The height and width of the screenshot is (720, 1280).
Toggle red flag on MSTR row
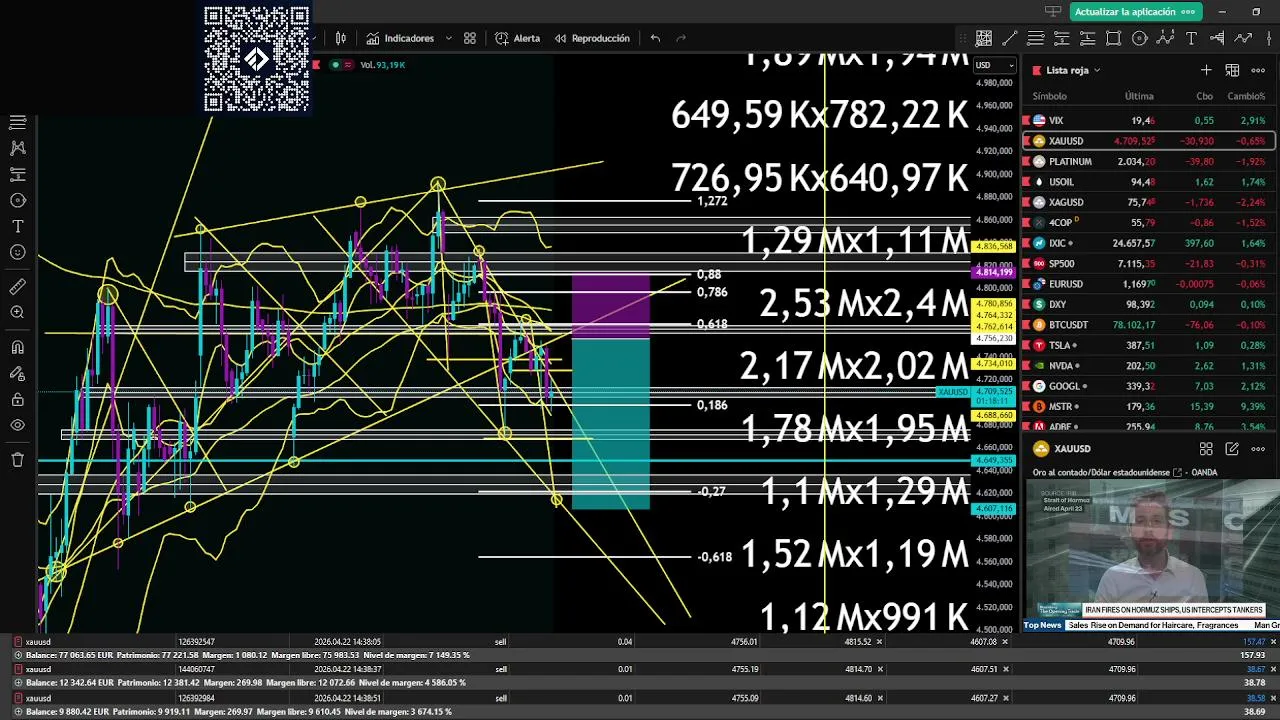1026,407
